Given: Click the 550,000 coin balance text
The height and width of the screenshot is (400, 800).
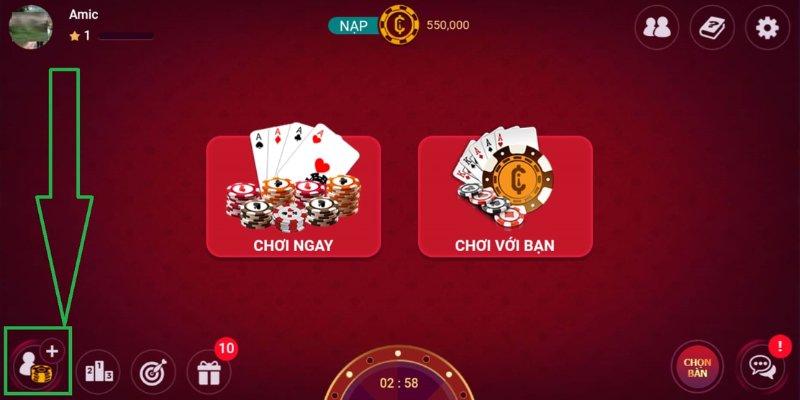Looking at the screenshot, I should [x=447, y=25].
